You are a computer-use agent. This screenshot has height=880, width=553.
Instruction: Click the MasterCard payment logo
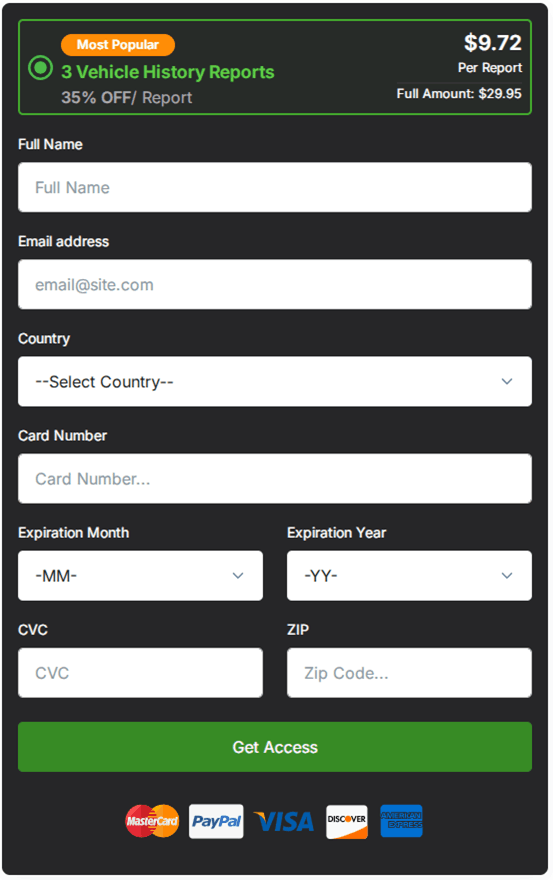click(x=152, y=821)
